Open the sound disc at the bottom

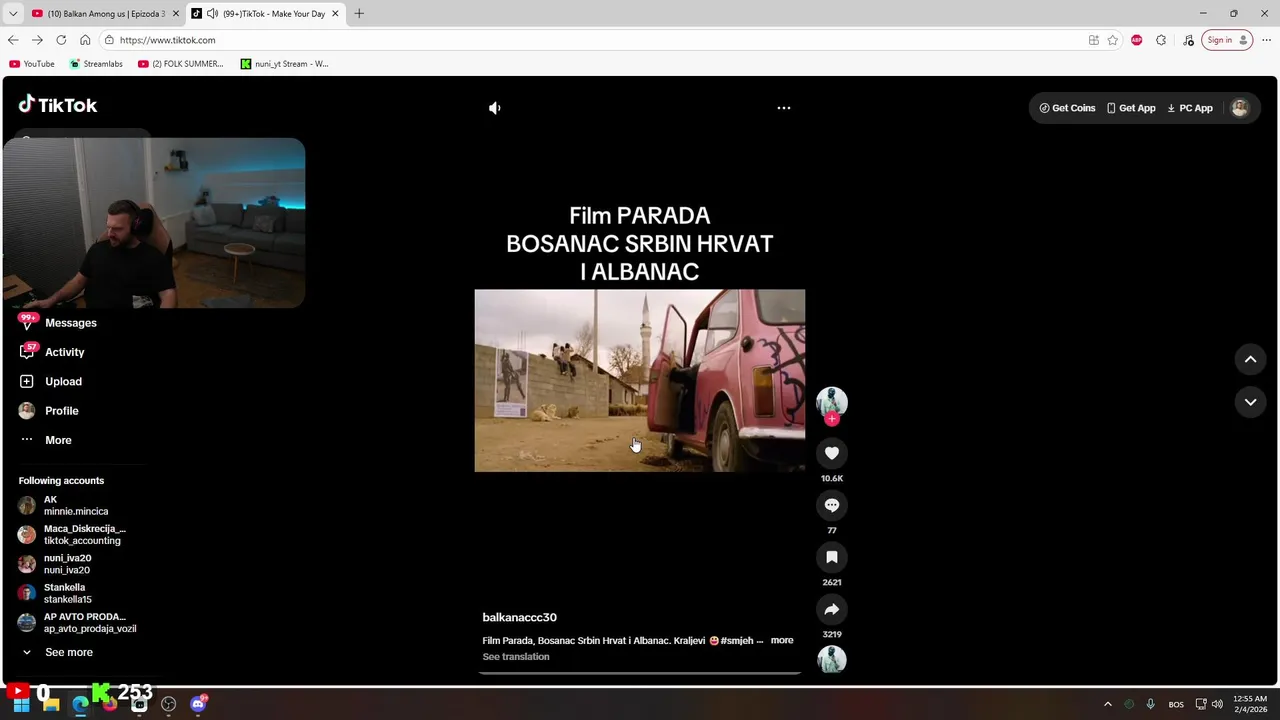click(x=832, y=660)
